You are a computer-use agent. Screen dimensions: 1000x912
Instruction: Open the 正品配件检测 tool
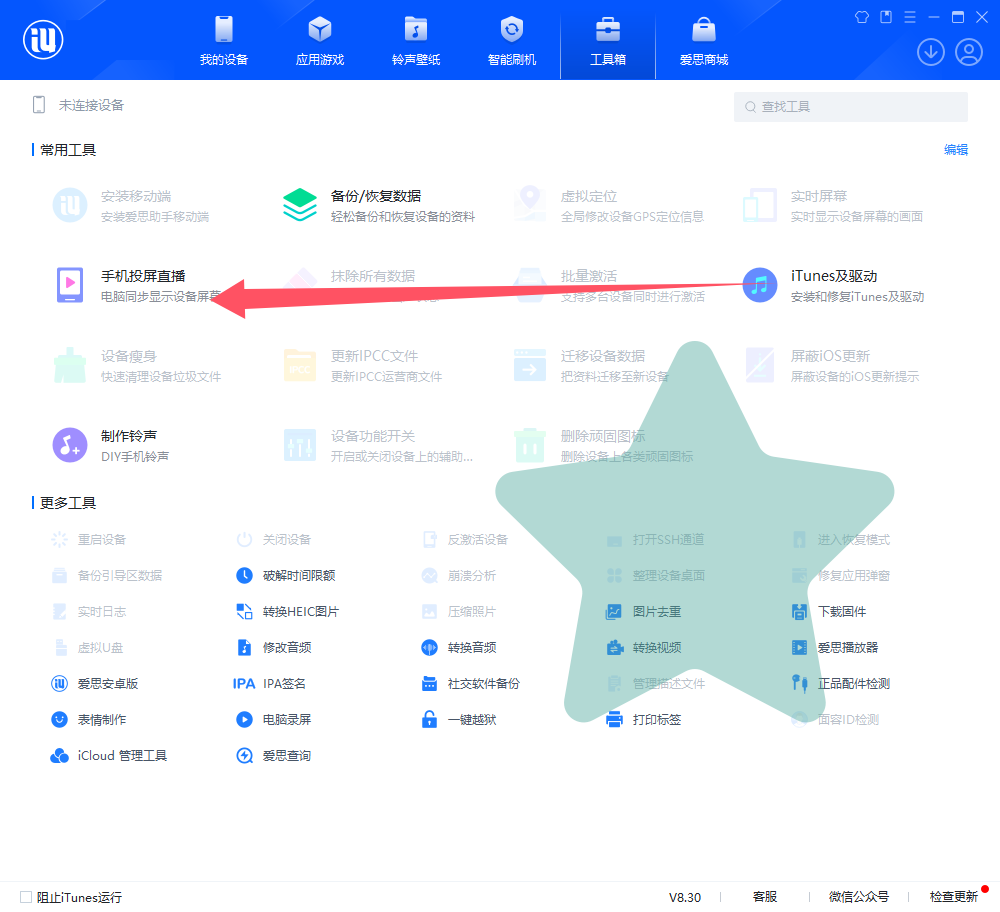(841, 684)
